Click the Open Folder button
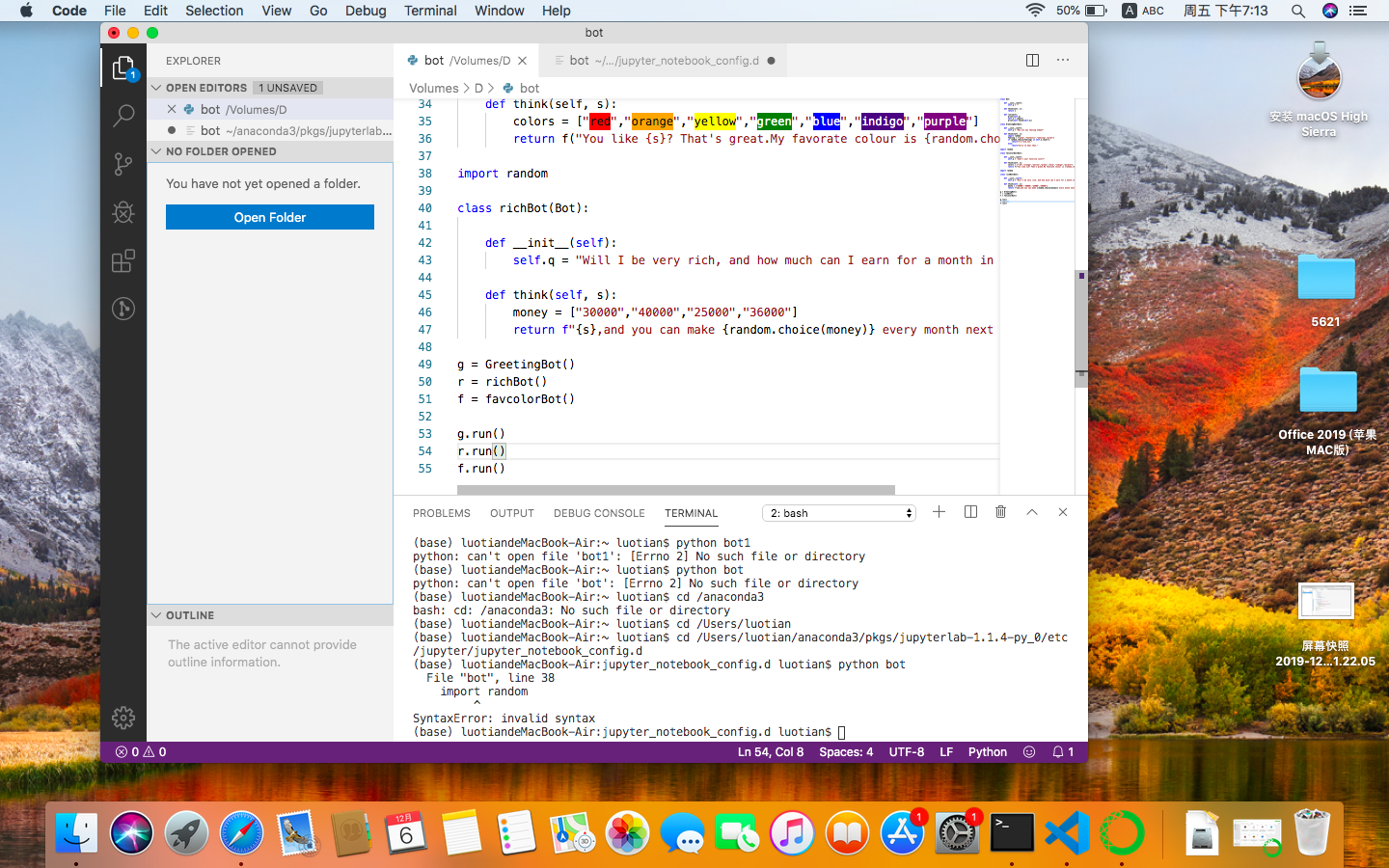1389x868 pixels. tap(270, 217)
